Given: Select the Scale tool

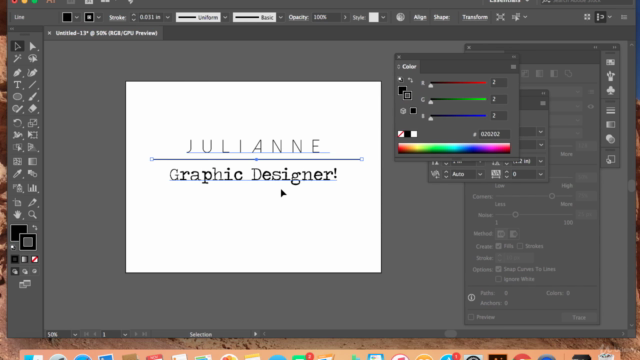Looking at the screenshot, I should [33, 123].
